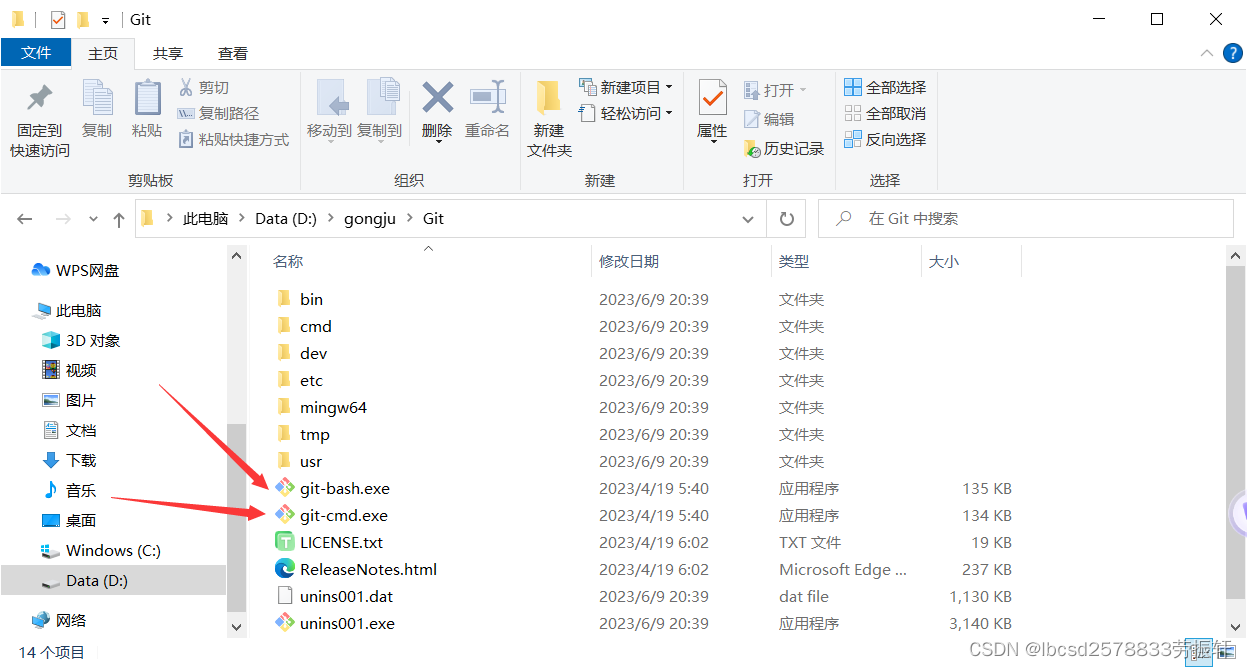Screen dimensions: 1247x668
Task: Switch to the Home tab
Action: click(103, 53)
